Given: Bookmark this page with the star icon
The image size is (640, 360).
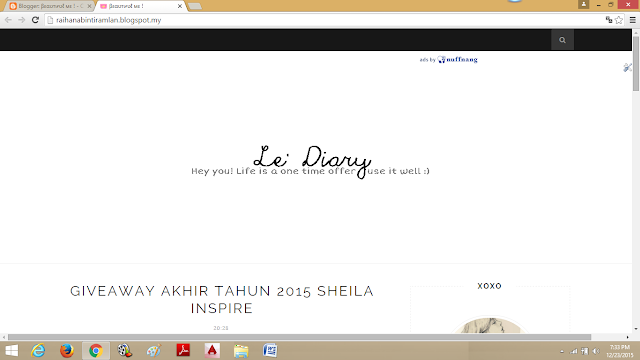Looking at the screenshot, I should point(619,20).
